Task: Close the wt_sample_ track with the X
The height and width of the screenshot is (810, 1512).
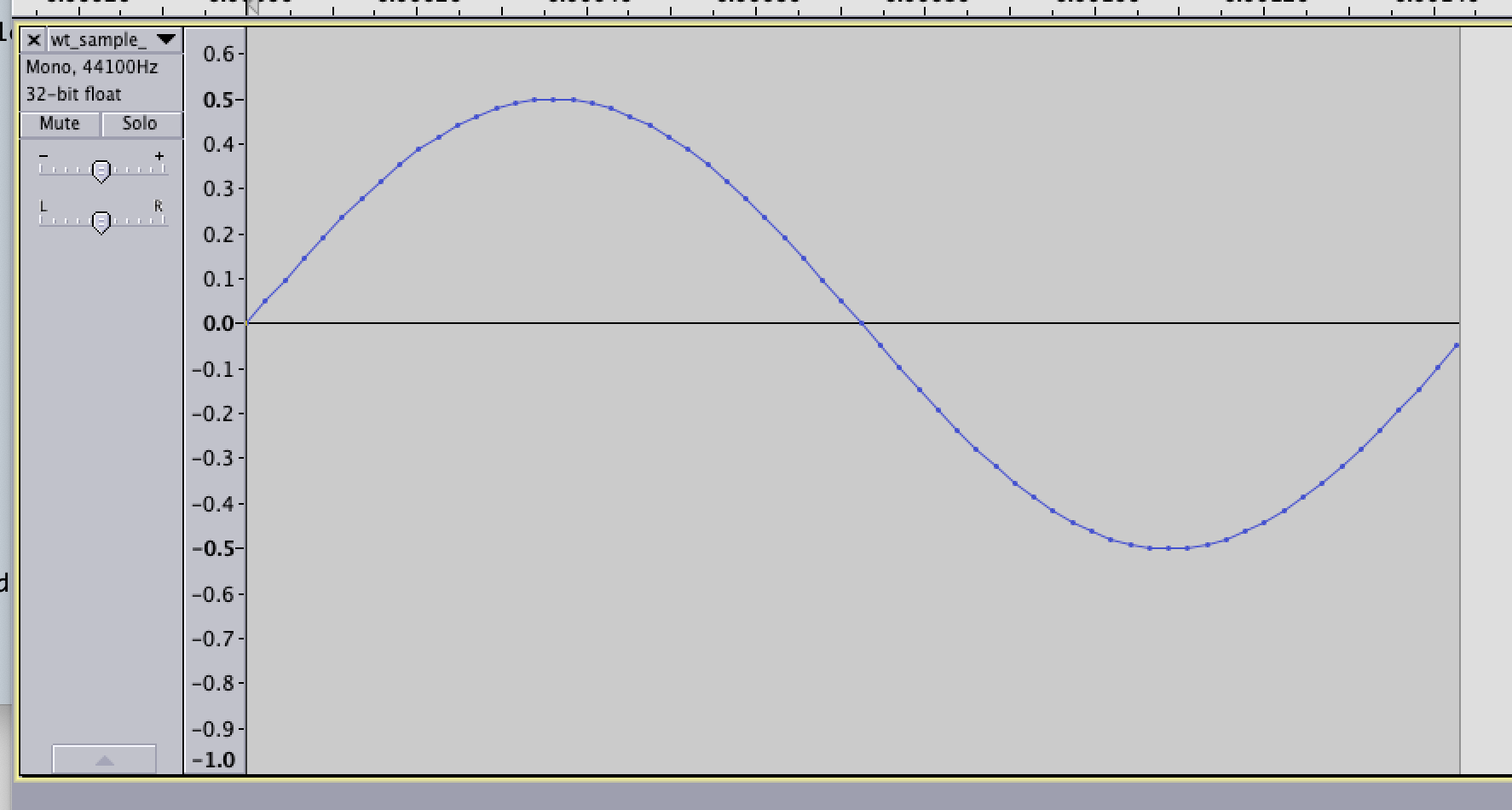Action: (32, 39)
